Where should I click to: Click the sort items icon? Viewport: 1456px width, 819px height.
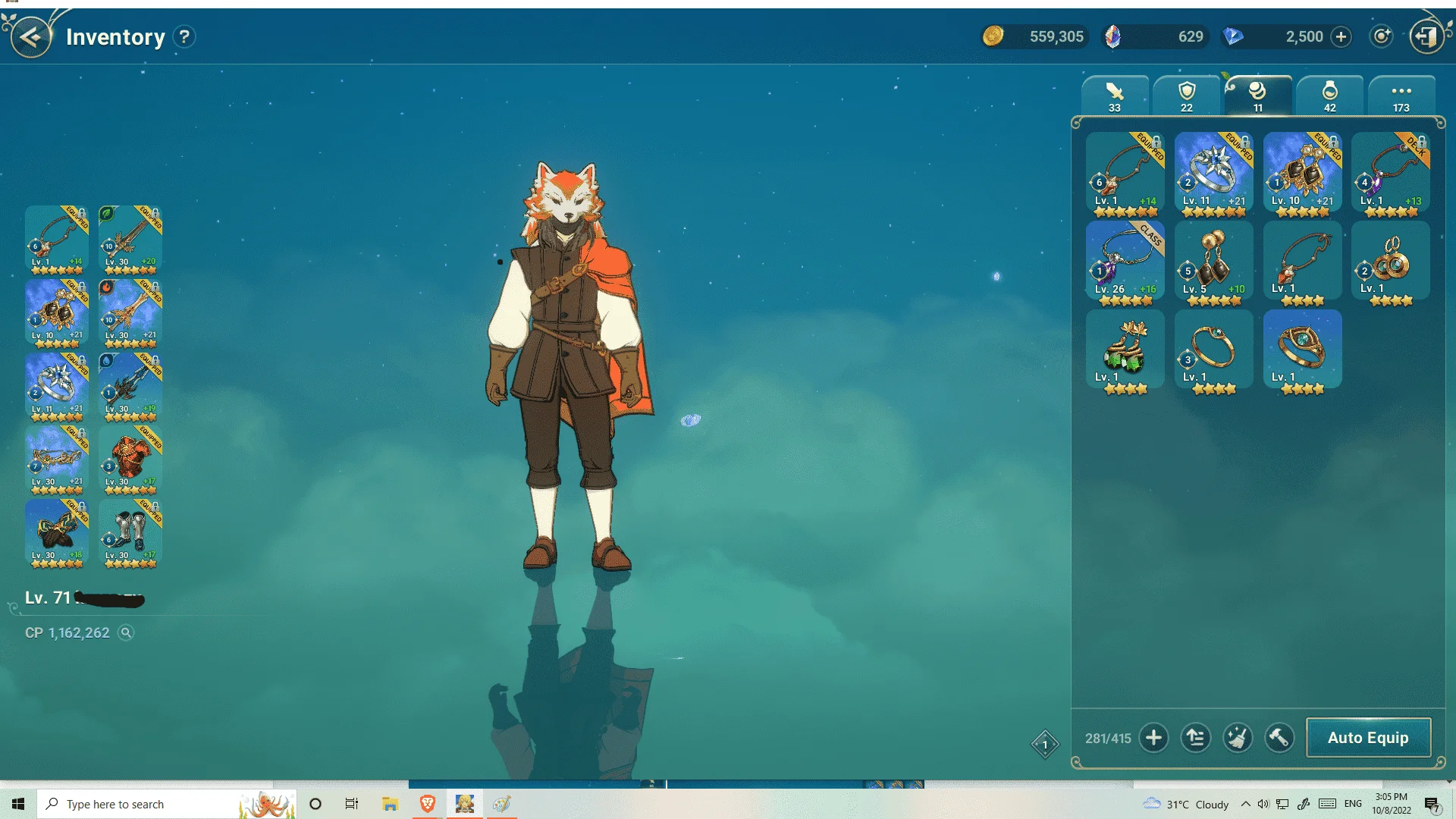(1195, 737)
